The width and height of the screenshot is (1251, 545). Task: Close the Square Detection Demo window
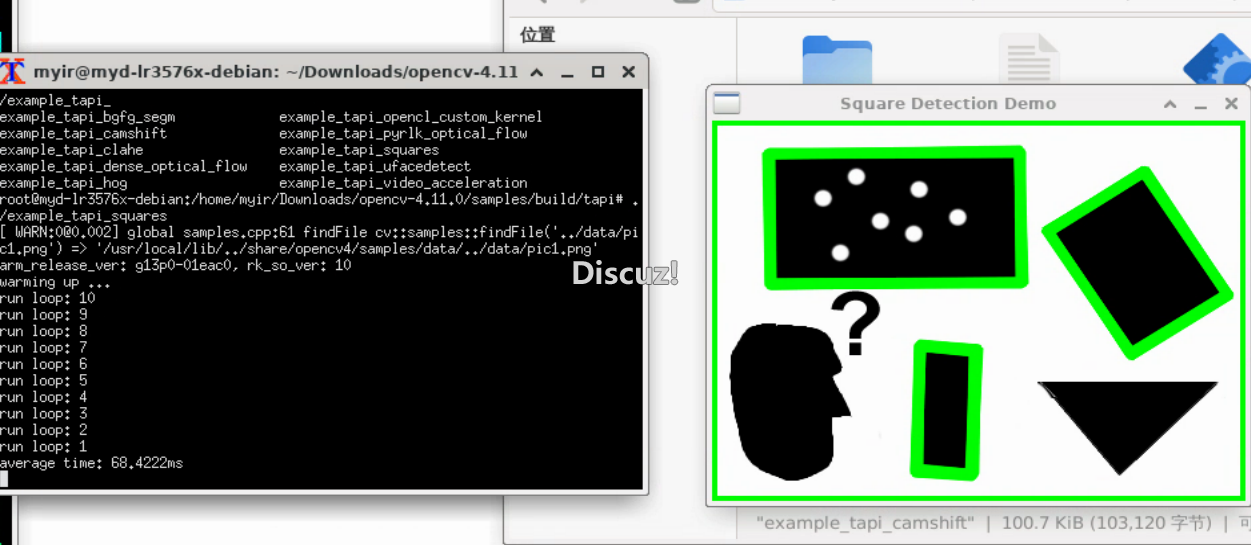tap(1230, 104)
